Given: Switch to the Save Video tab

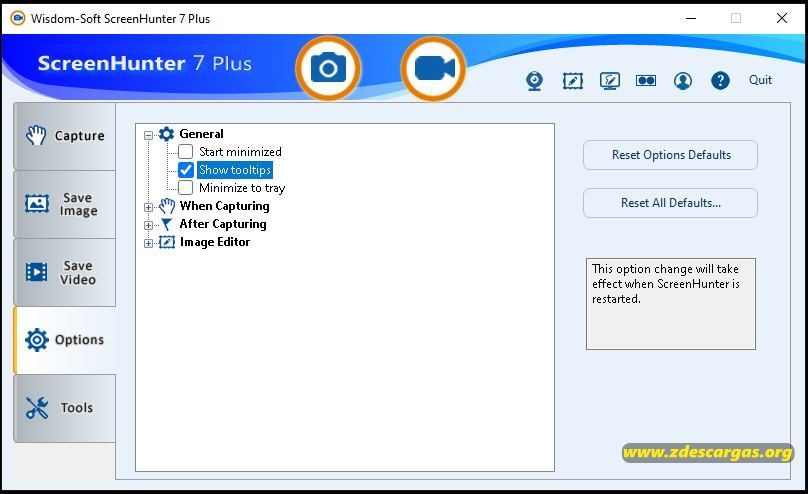Looking at the screenshot, I should (65, 272).
